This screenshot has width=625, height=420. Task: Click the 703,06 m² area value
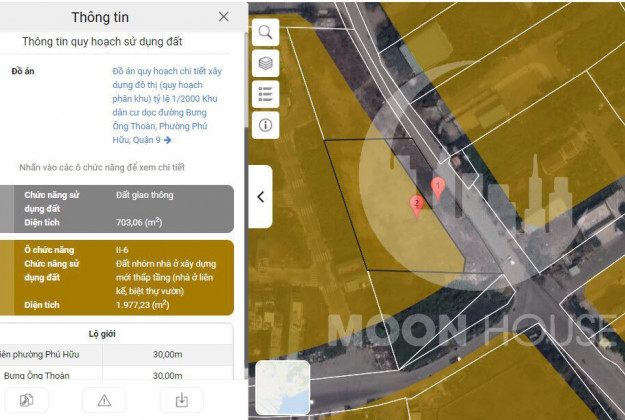click(x=140, y=223)
